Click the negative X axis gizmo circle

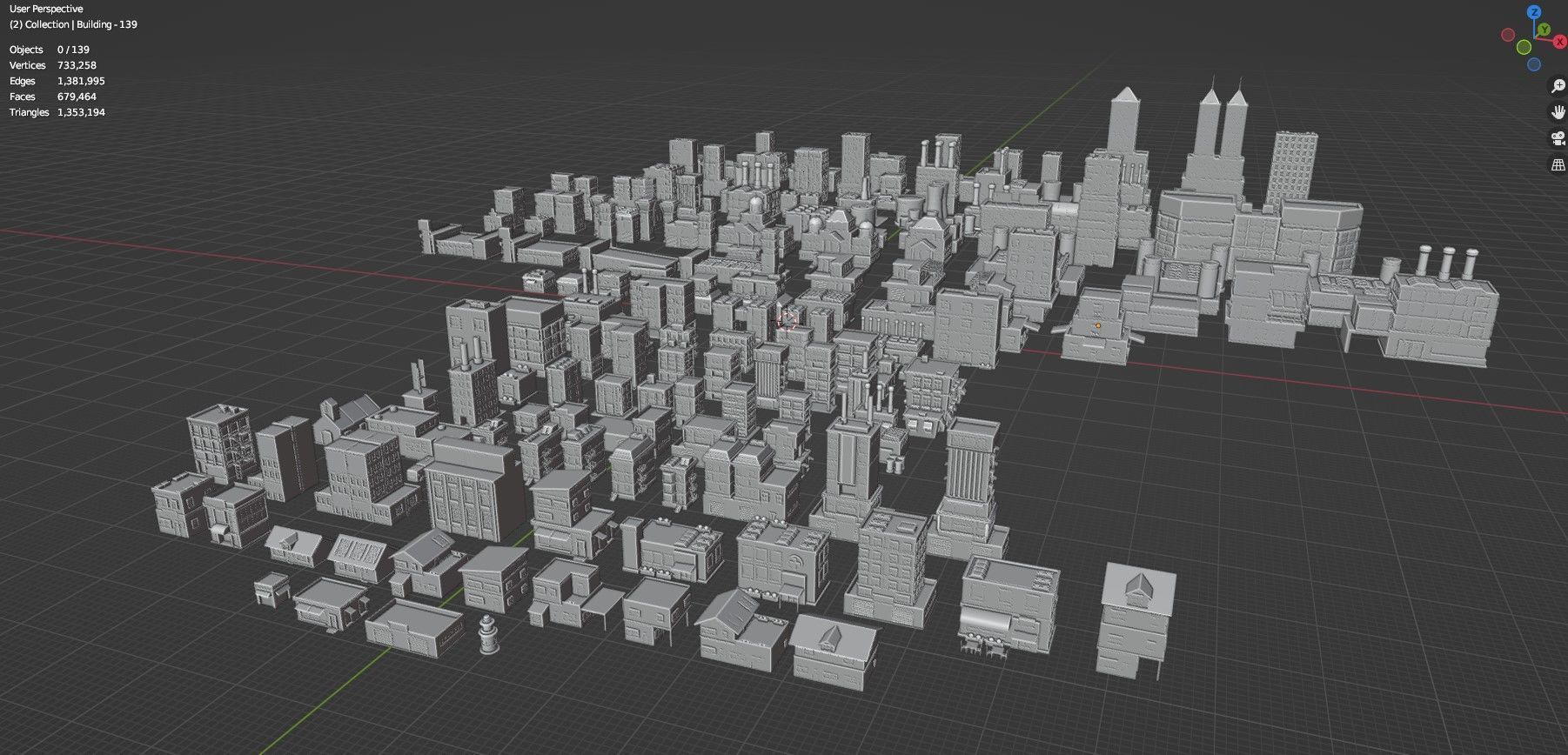[x=1508, y=35]
